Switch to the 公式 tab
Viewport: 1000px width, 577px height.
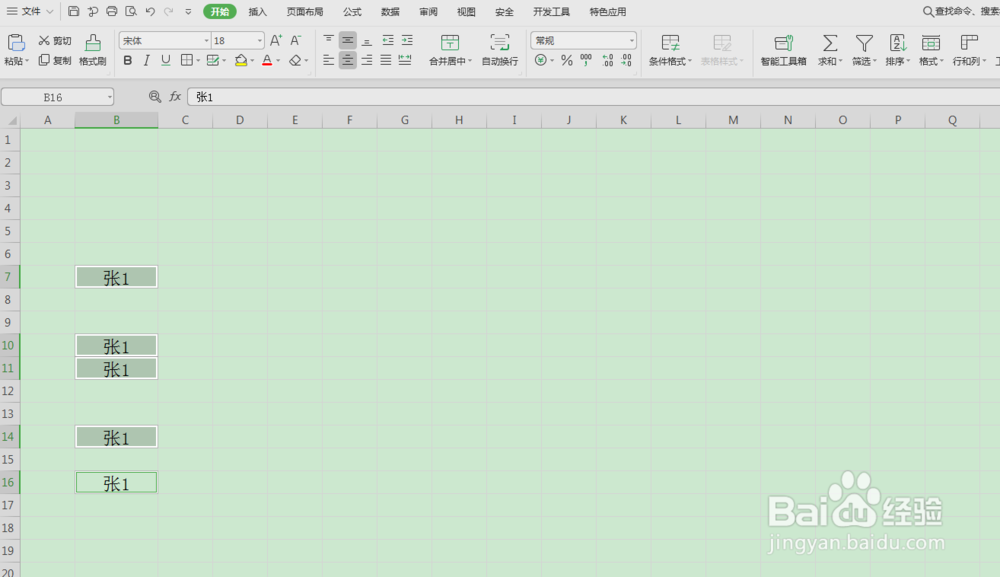pyautogui.click(x=352, y=11)
